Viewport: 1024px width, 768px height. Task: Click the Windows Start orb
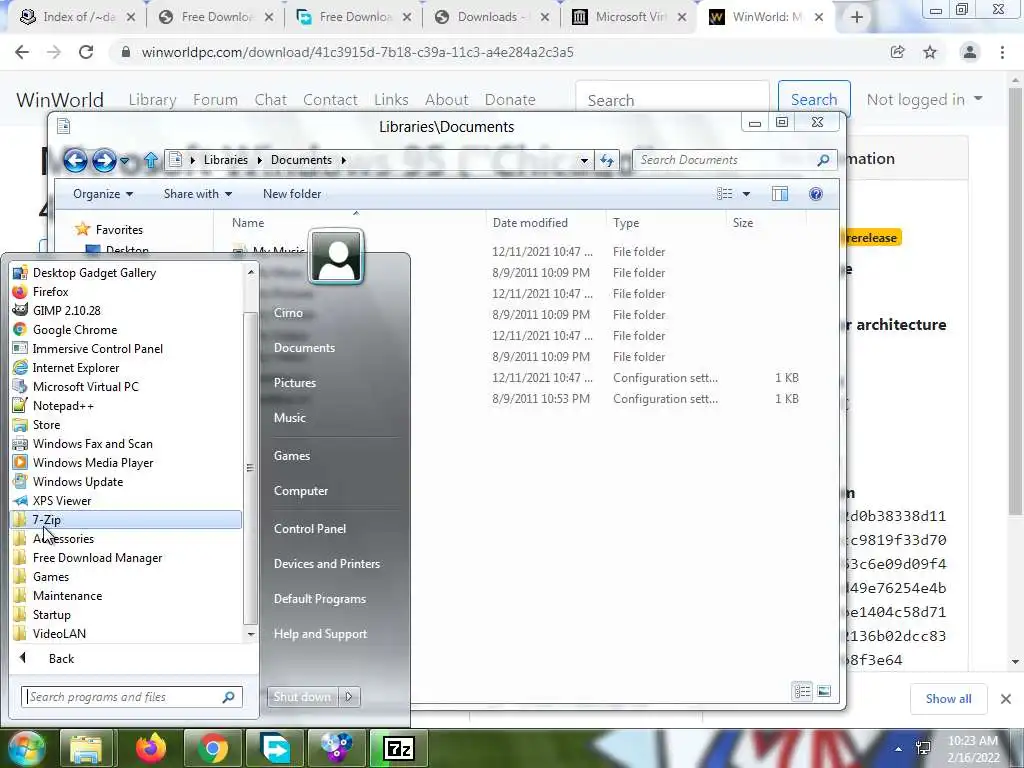coord(25,748)
